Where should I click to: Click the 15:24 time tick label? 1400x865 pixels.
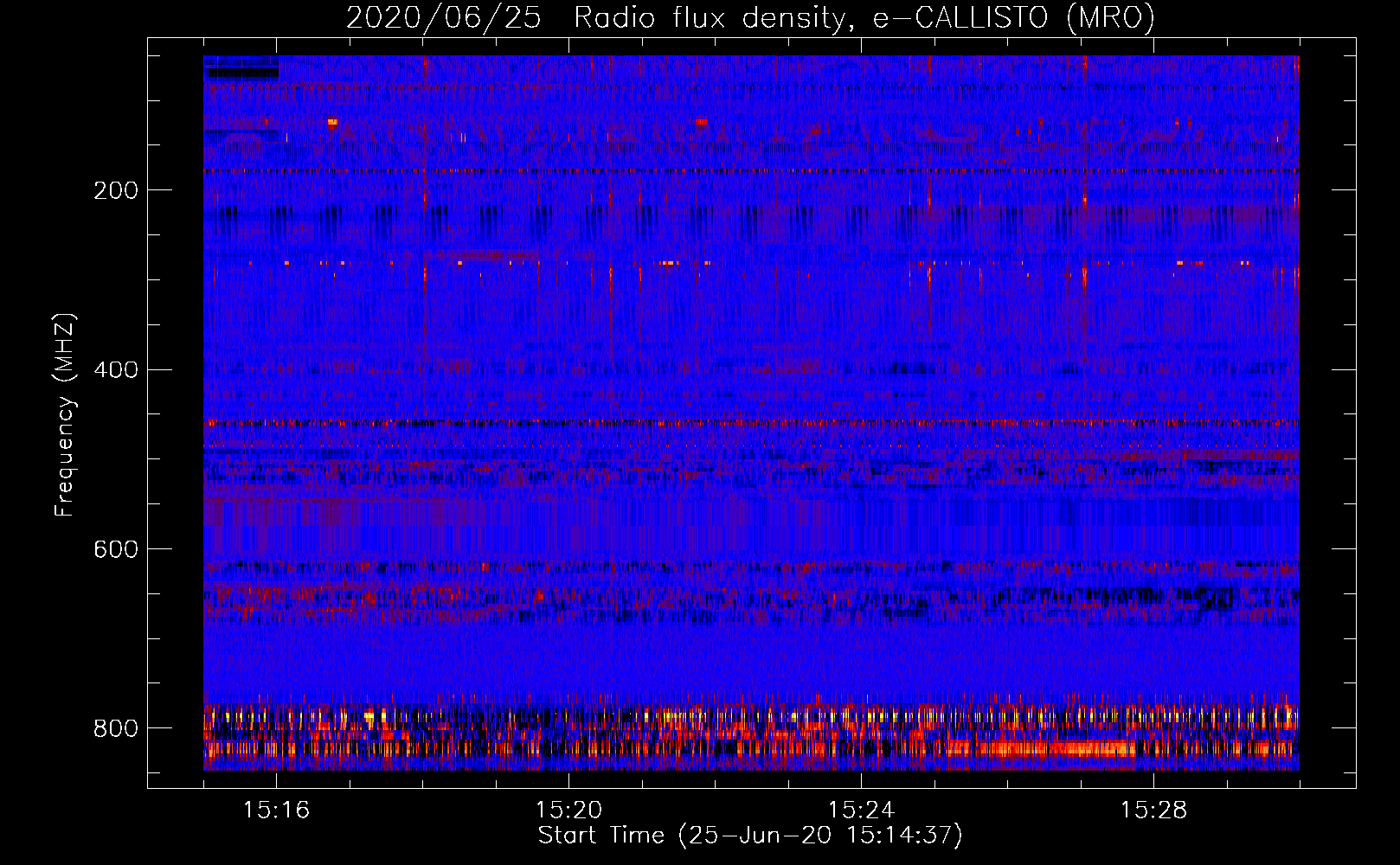(861, 810)
